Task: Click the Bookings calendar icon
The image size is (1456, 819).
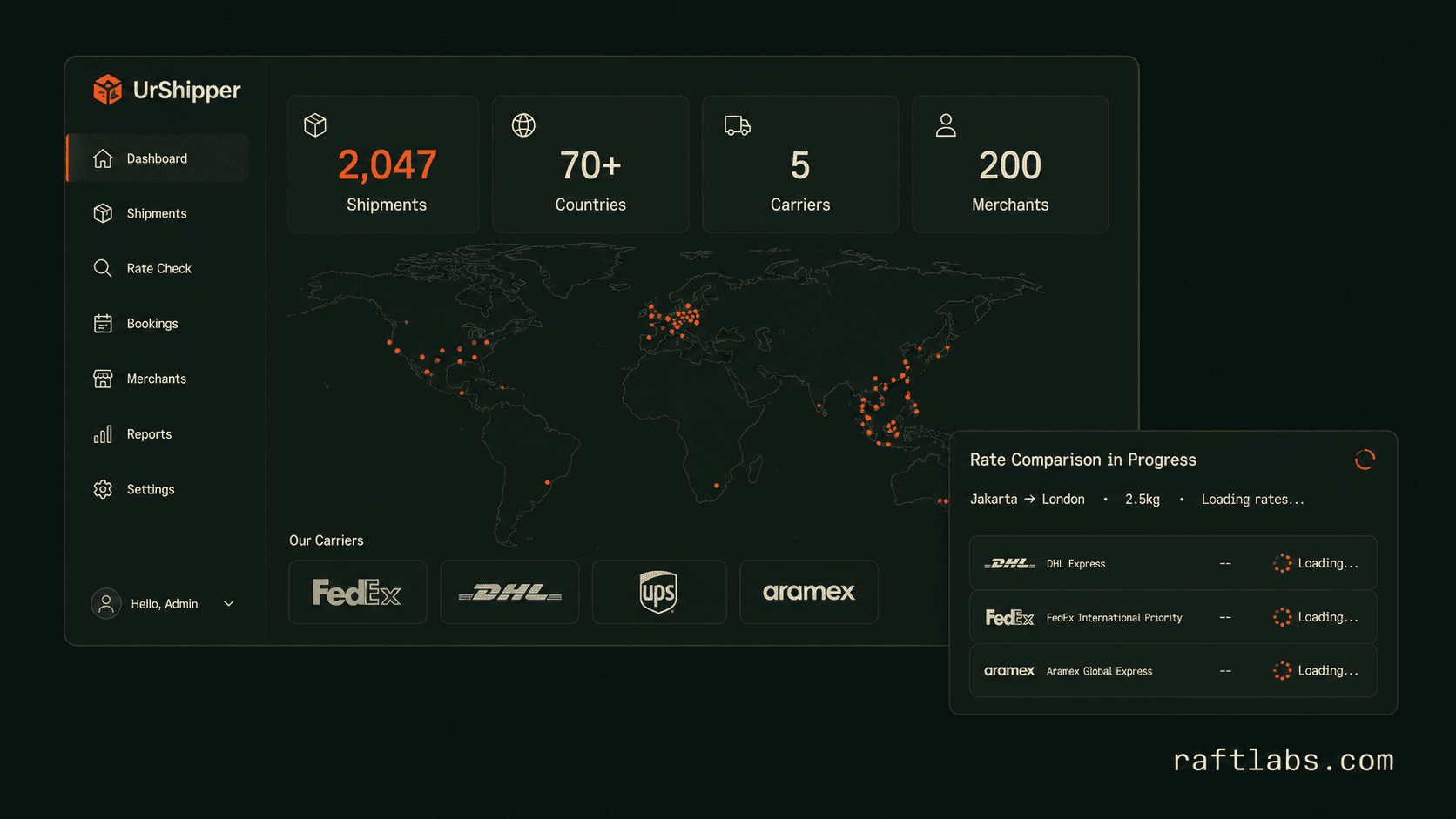Action: (x=103, y=324)
